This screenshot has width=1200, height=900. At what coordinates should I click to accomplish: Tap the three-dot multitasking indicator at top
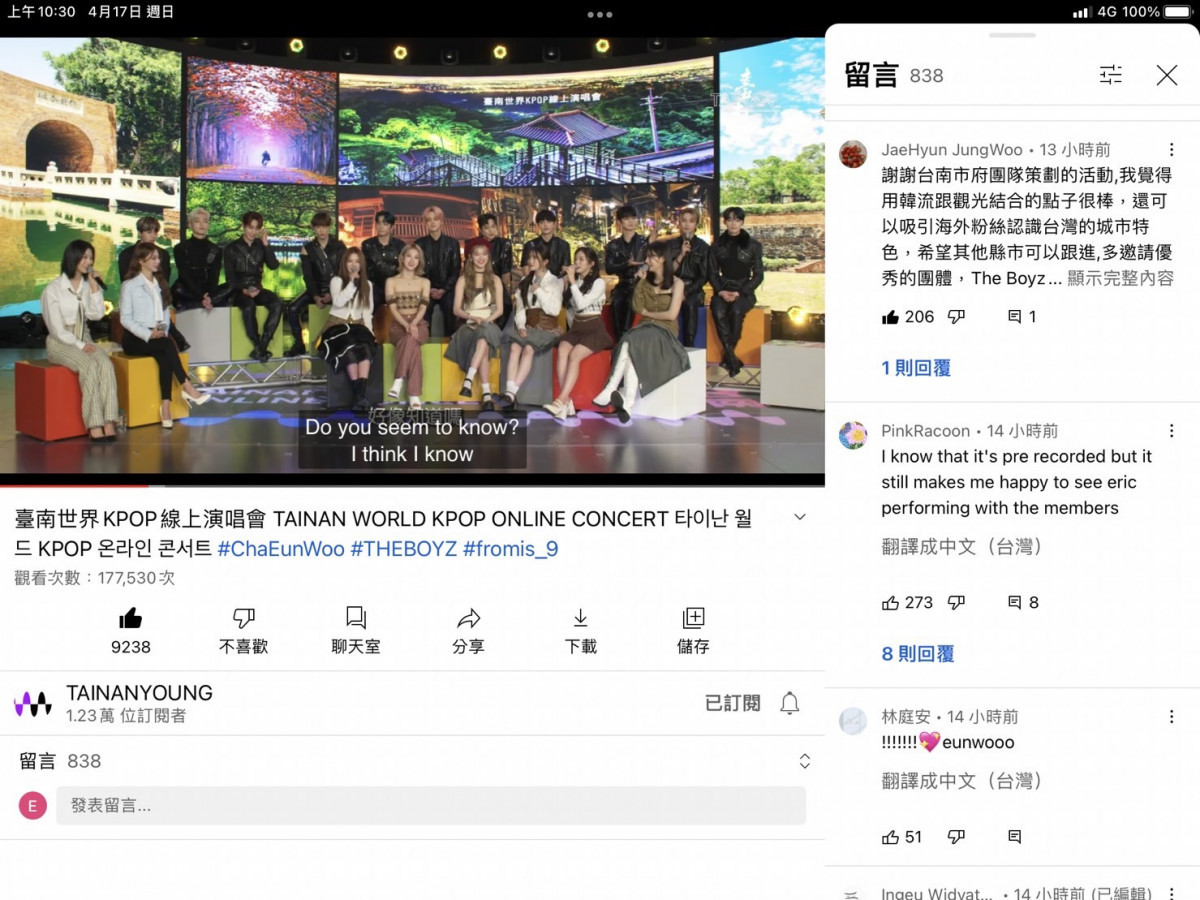600,14
